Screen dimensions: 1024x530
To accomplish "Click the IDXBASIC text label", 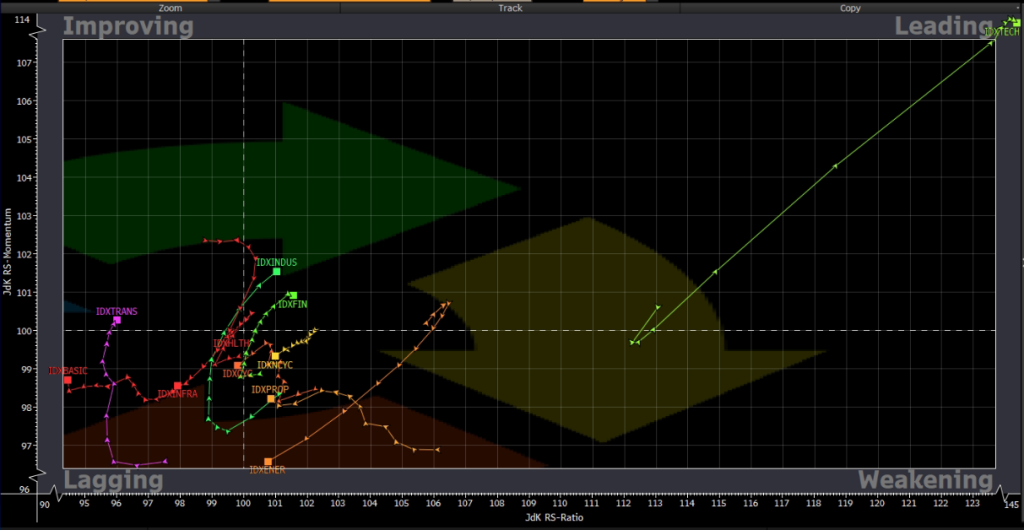I will [68, 371].
